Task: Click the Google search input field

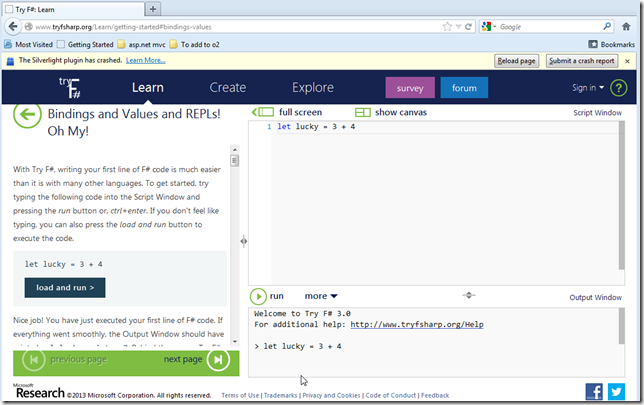Action: point(549,27)
